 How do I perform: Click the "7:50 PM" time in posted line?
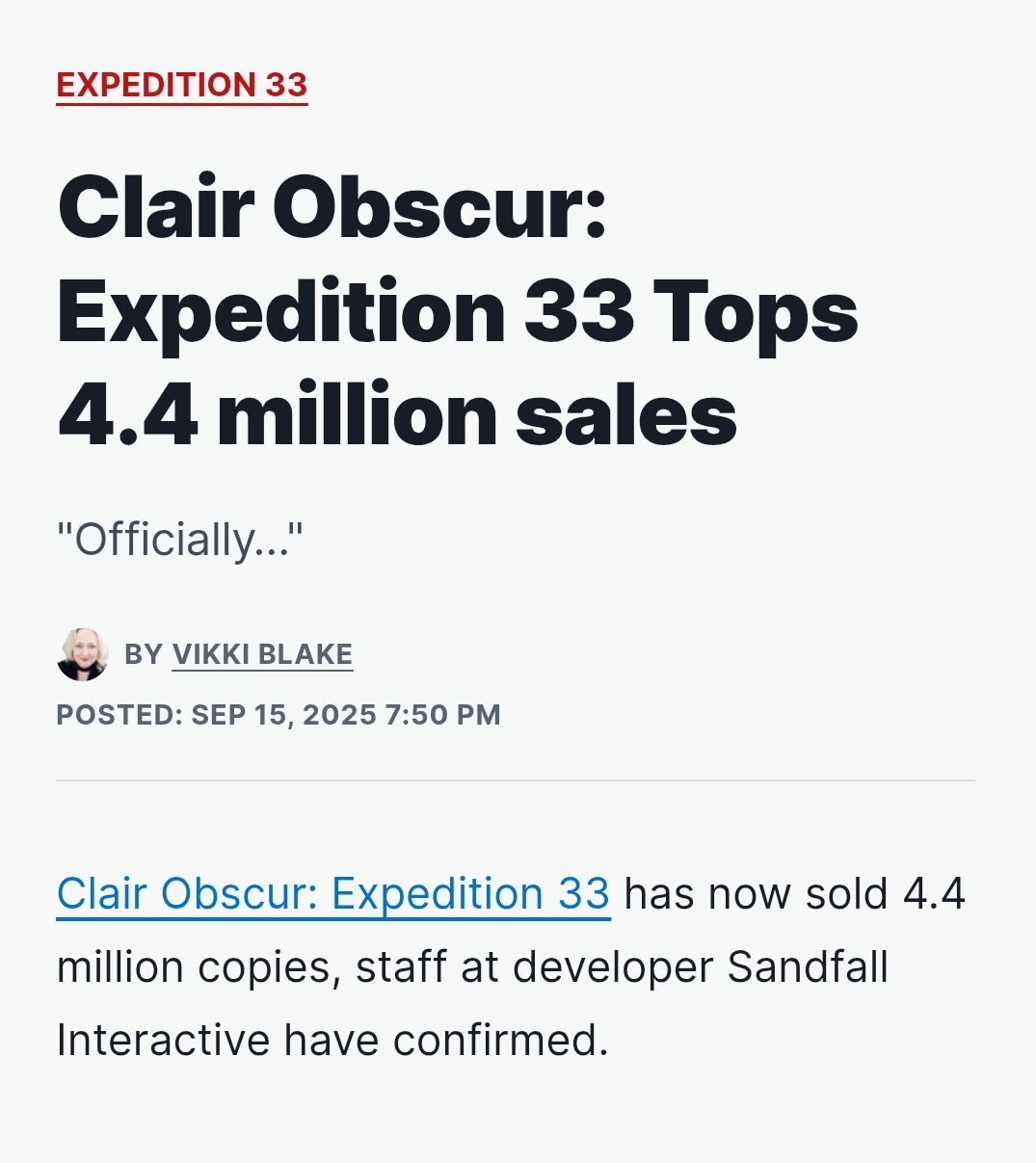(442, 715)
